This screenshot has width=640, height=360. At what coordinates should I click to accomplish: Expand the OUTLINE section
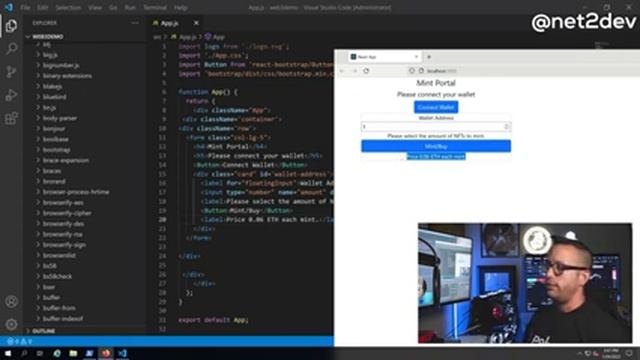tap(43, 331)
